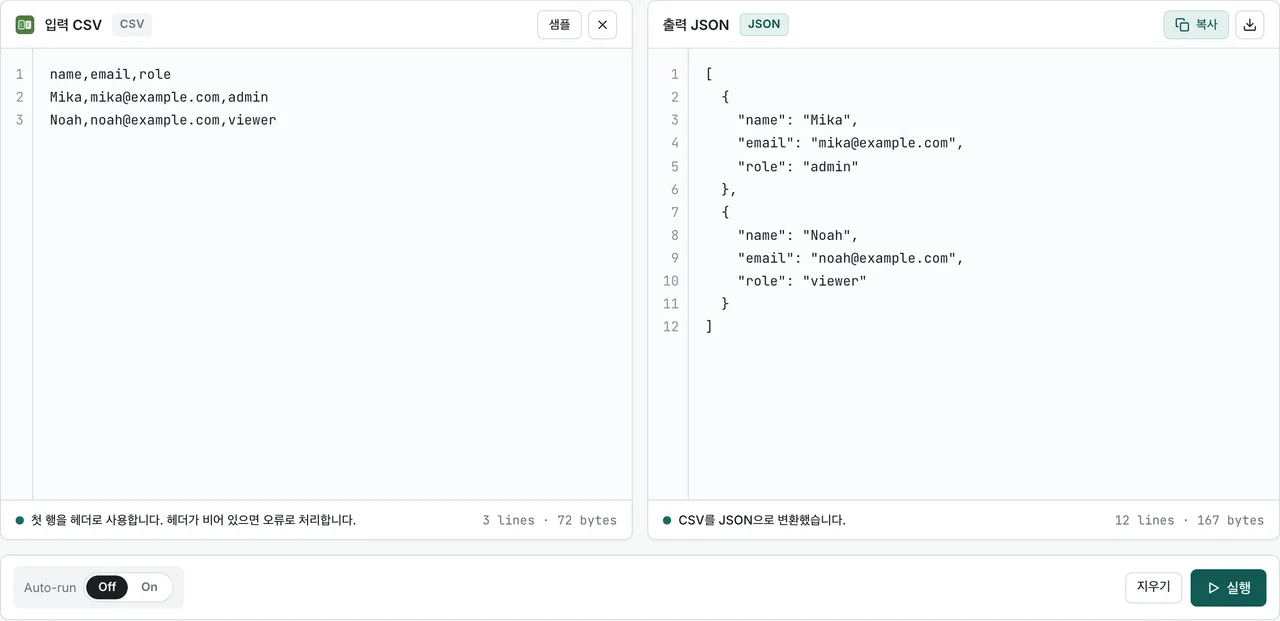Click the message CSV를 JSON으로 변환했습니다
The width and height of the screenshot is (1280, 621).
(762, 520)
